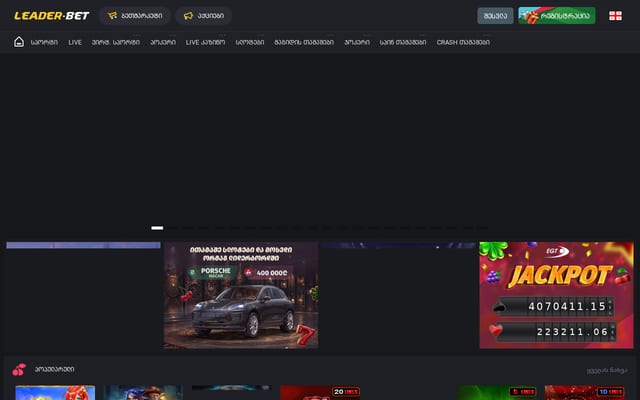Click the შესვლა login button
This screenshot has width=640, height=400.
click(495, 16)
